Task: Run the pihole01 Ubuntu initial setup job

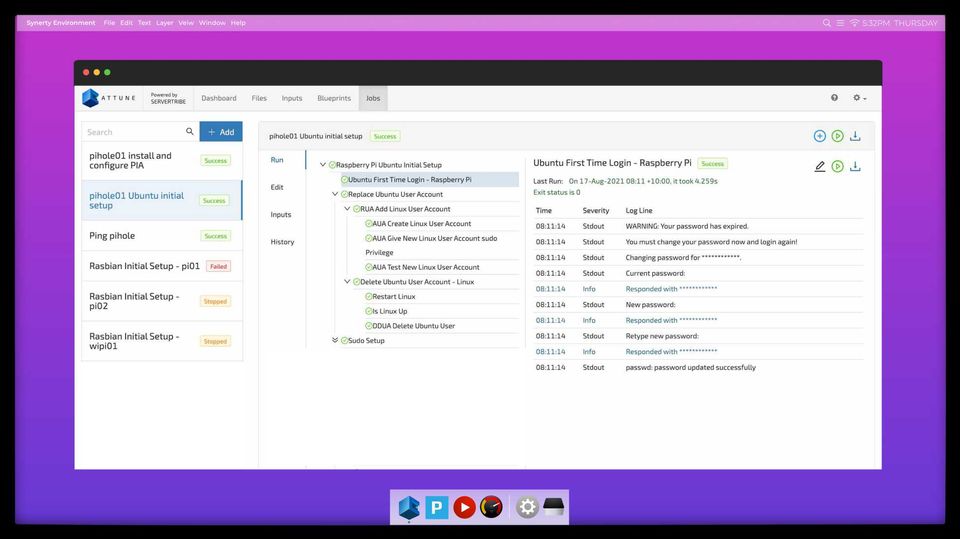Action: click(x=837, y=136)
